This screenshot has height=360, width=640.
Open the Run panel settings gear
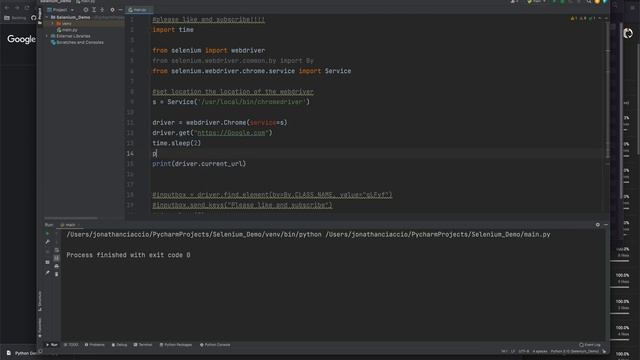click(598, 225)
